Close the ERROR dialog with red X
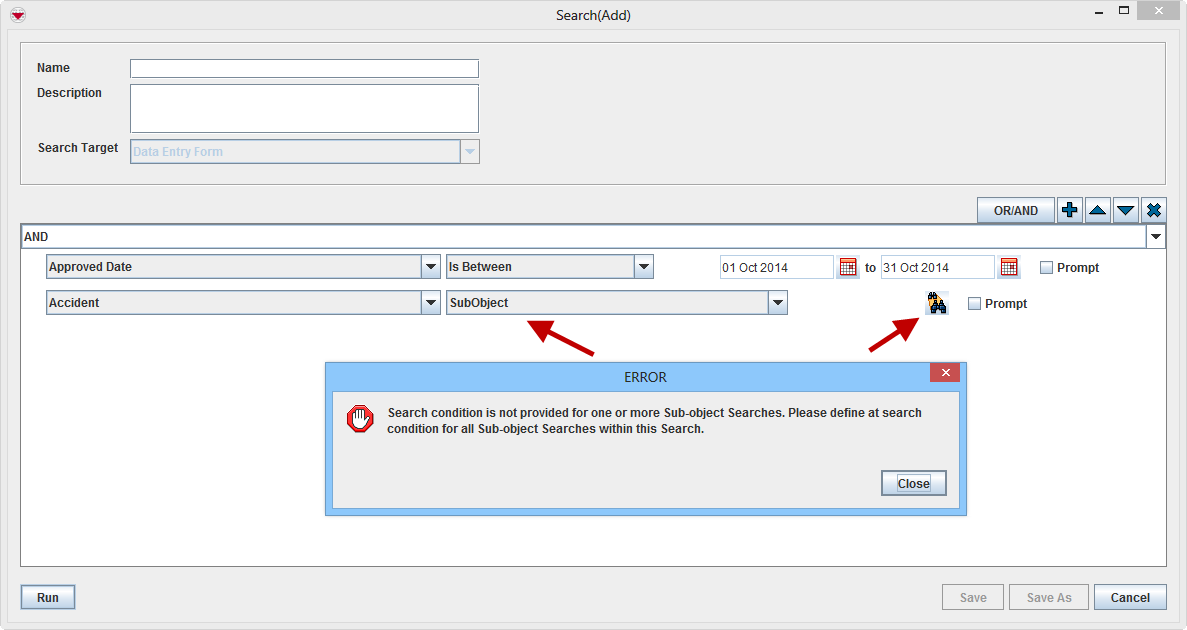This screenshot has height=630, width=1187. (x=944, y=373)
